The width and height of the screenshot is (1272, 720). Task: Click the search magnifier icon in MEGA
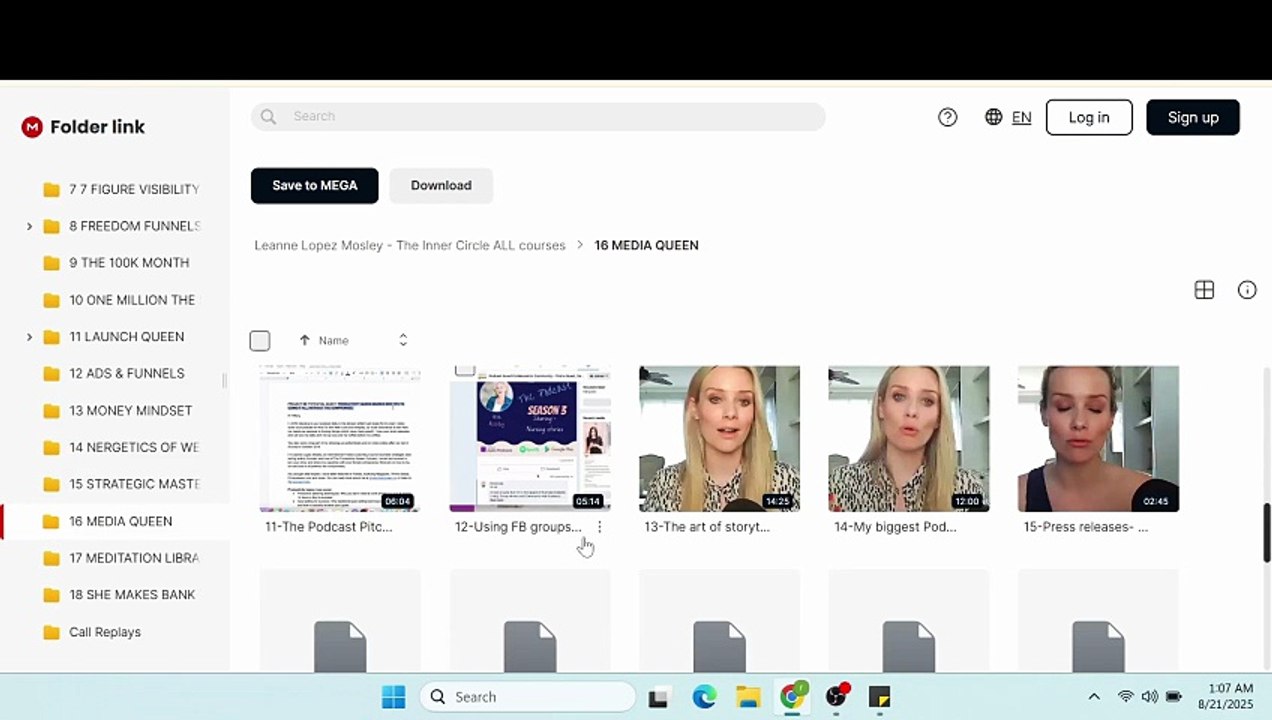click(x=268, y=117)
